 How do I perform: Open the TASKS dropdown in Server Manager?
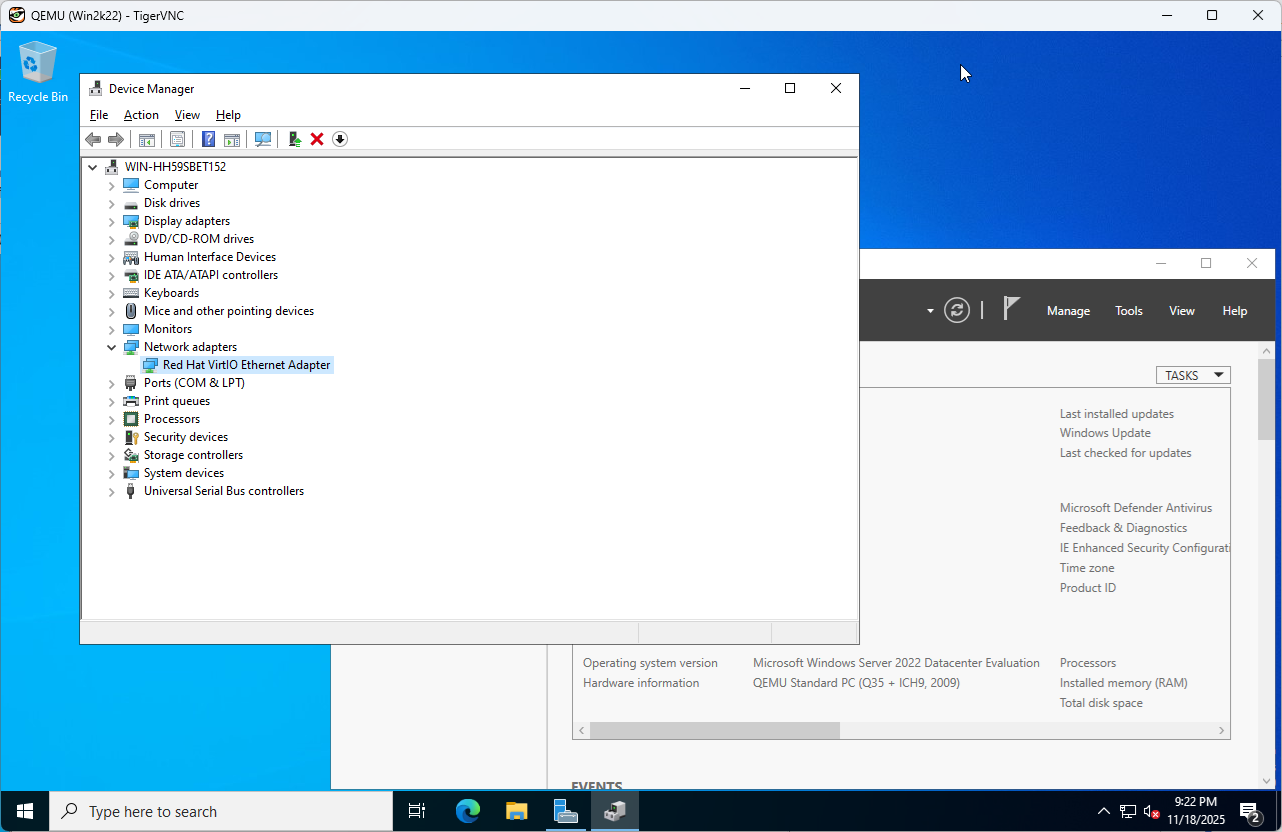click(1192, 375)
